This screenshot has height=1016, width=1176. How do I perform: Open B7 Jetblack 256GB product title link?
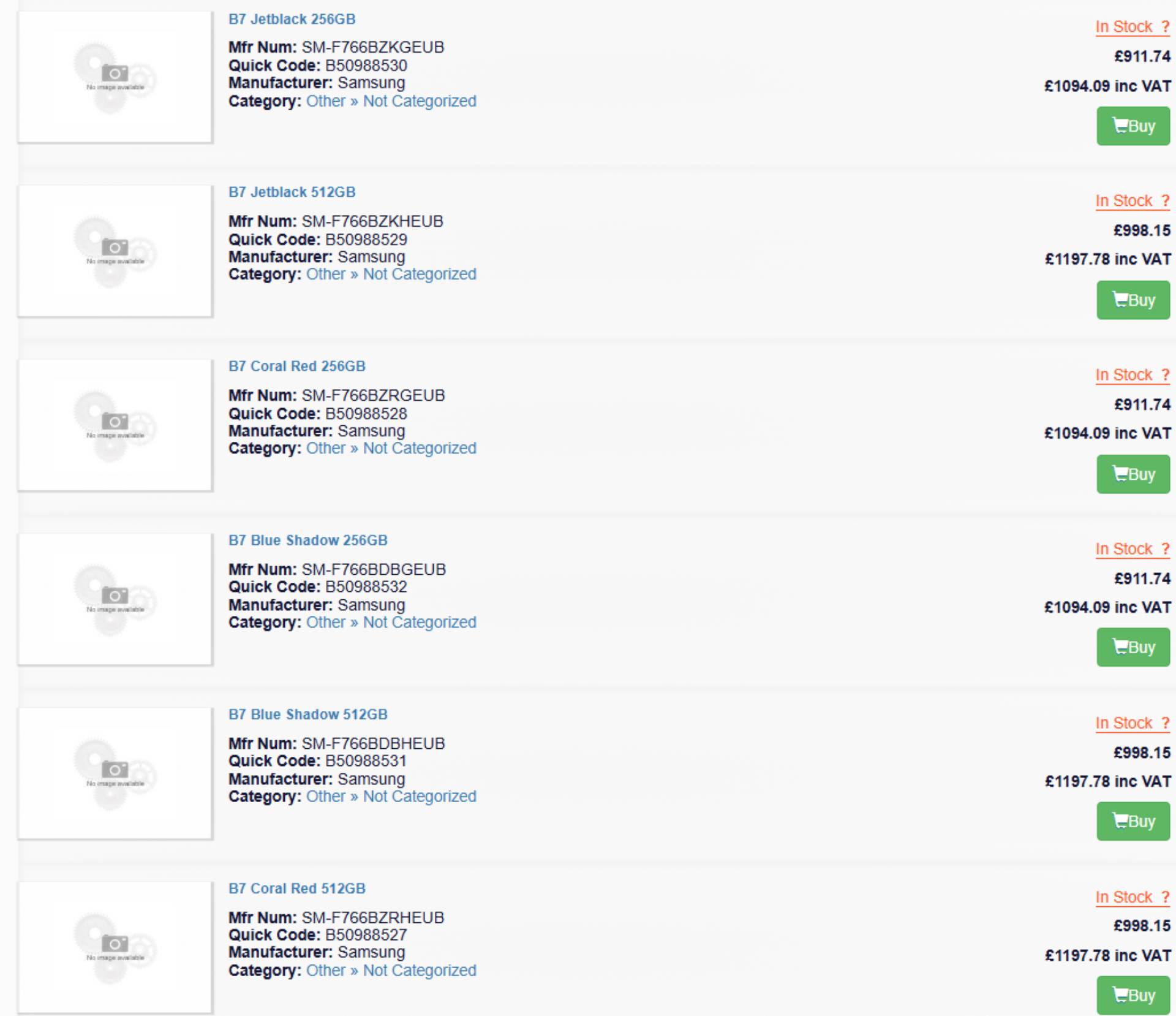tap(292, 19)
